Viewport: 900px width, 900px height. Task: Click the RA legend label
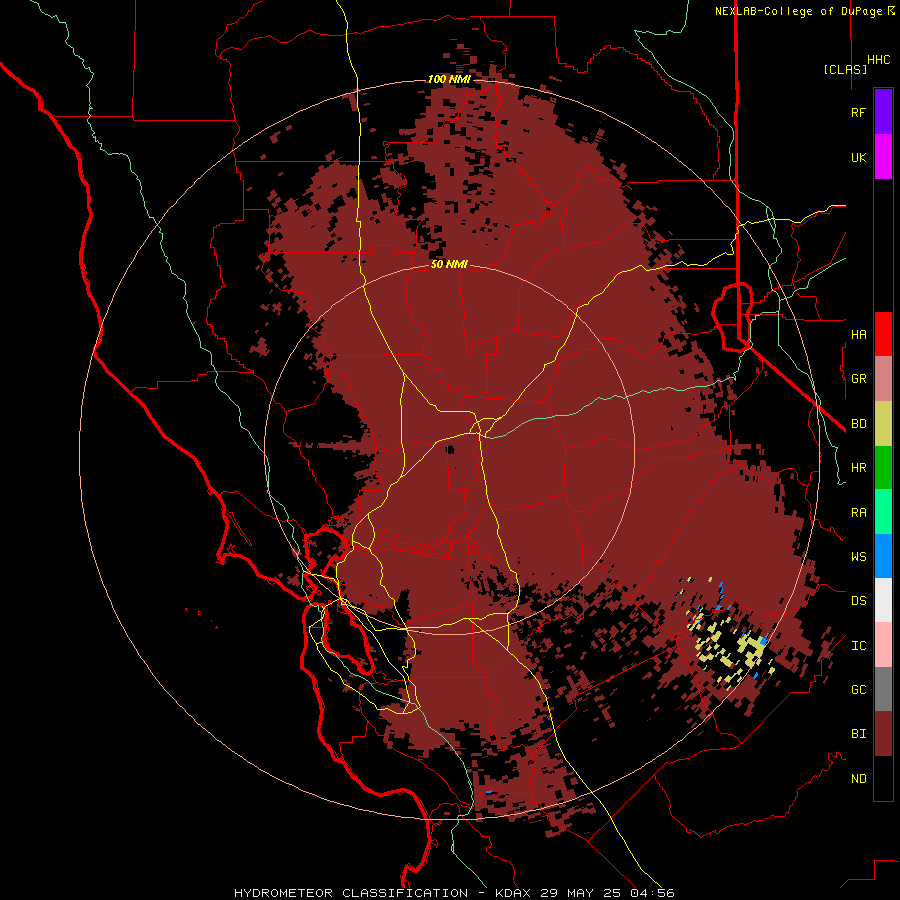point(858,513)
